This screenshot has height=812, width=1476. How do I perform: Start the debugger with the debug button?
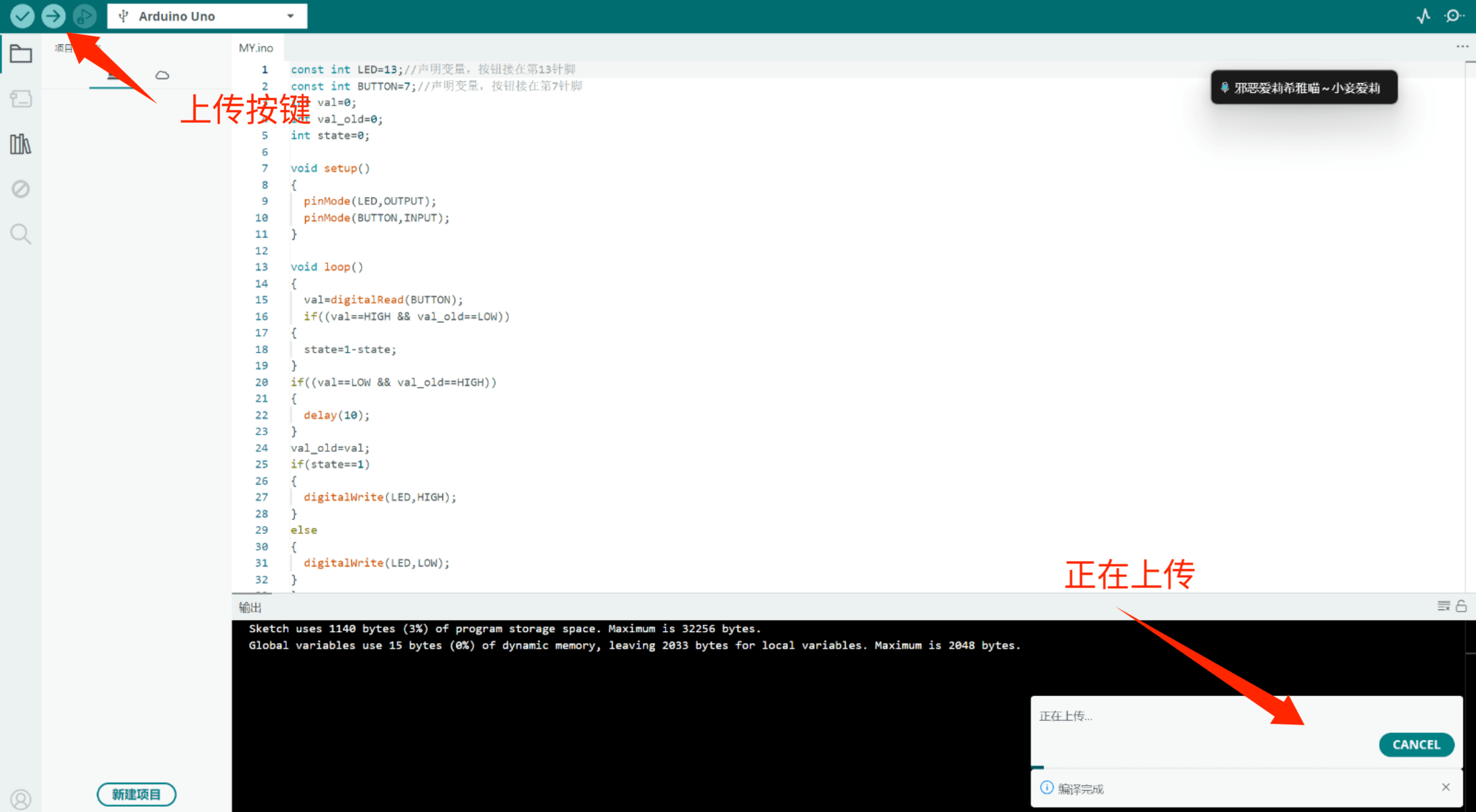tap(84, 16)
